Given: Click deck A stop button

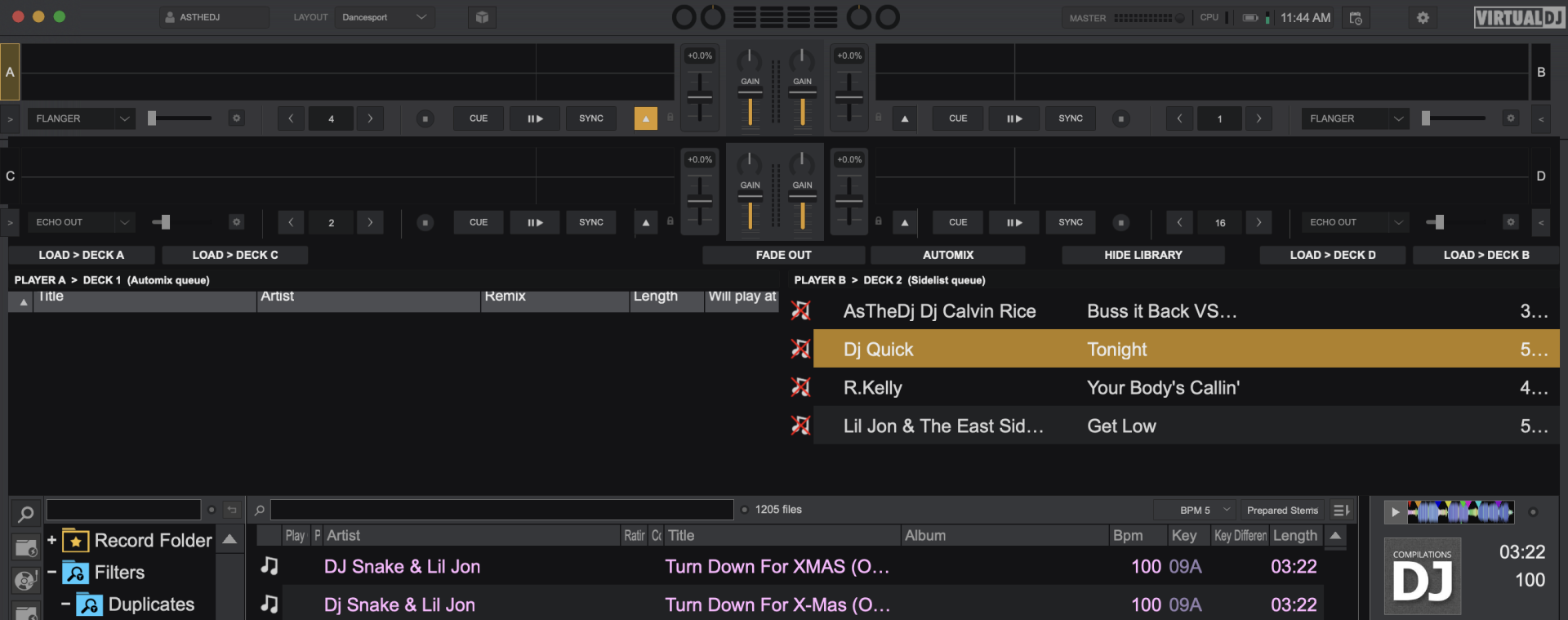Looking at the screenshot, I should point(425,118).
